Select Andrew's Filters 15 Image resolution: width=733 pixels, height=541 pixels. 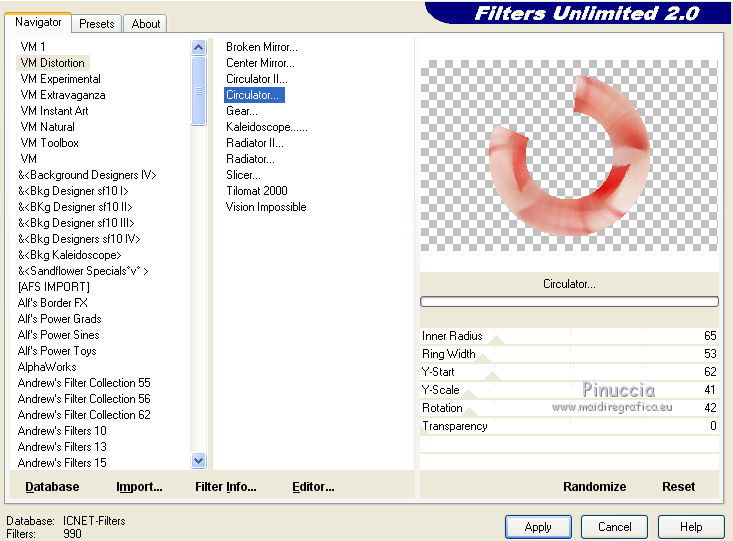point(62,462)
